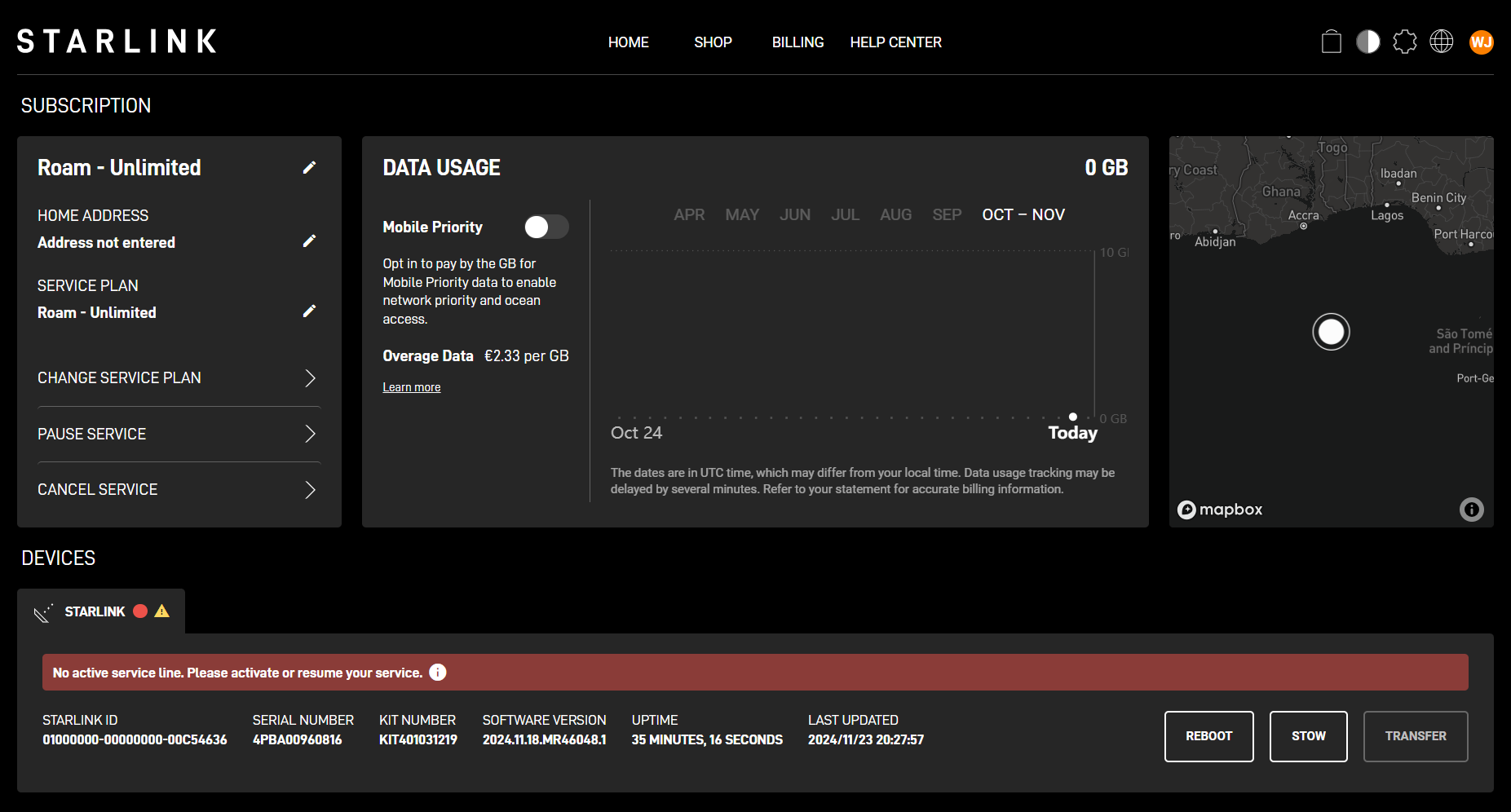Click the Starlink logo
The width and height of the screenshot is (1511, 812).
pyautogui.click(x=117, y=42)
